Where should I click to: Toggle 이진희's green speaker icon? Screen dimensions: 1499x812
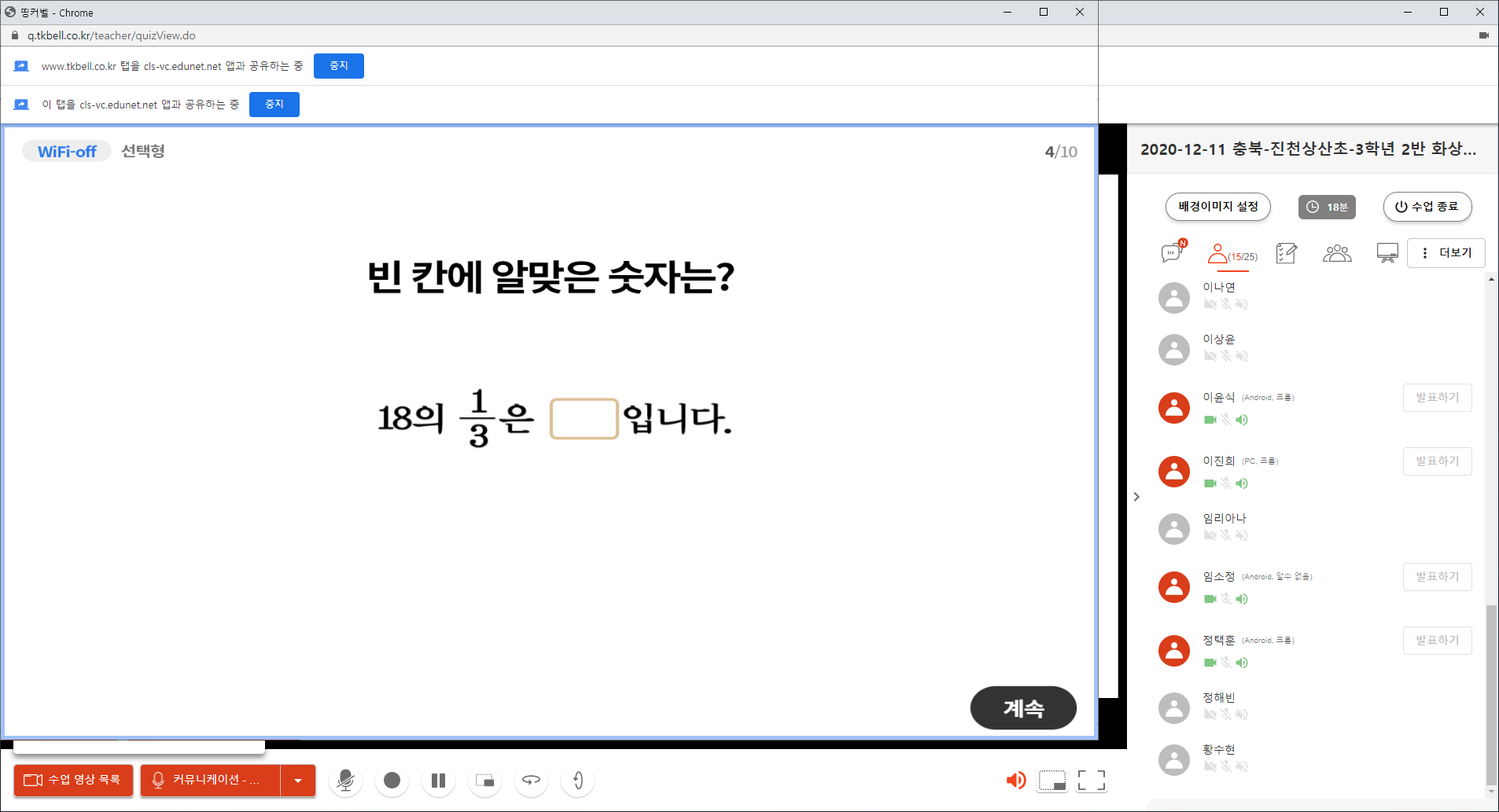point(1242,483)
